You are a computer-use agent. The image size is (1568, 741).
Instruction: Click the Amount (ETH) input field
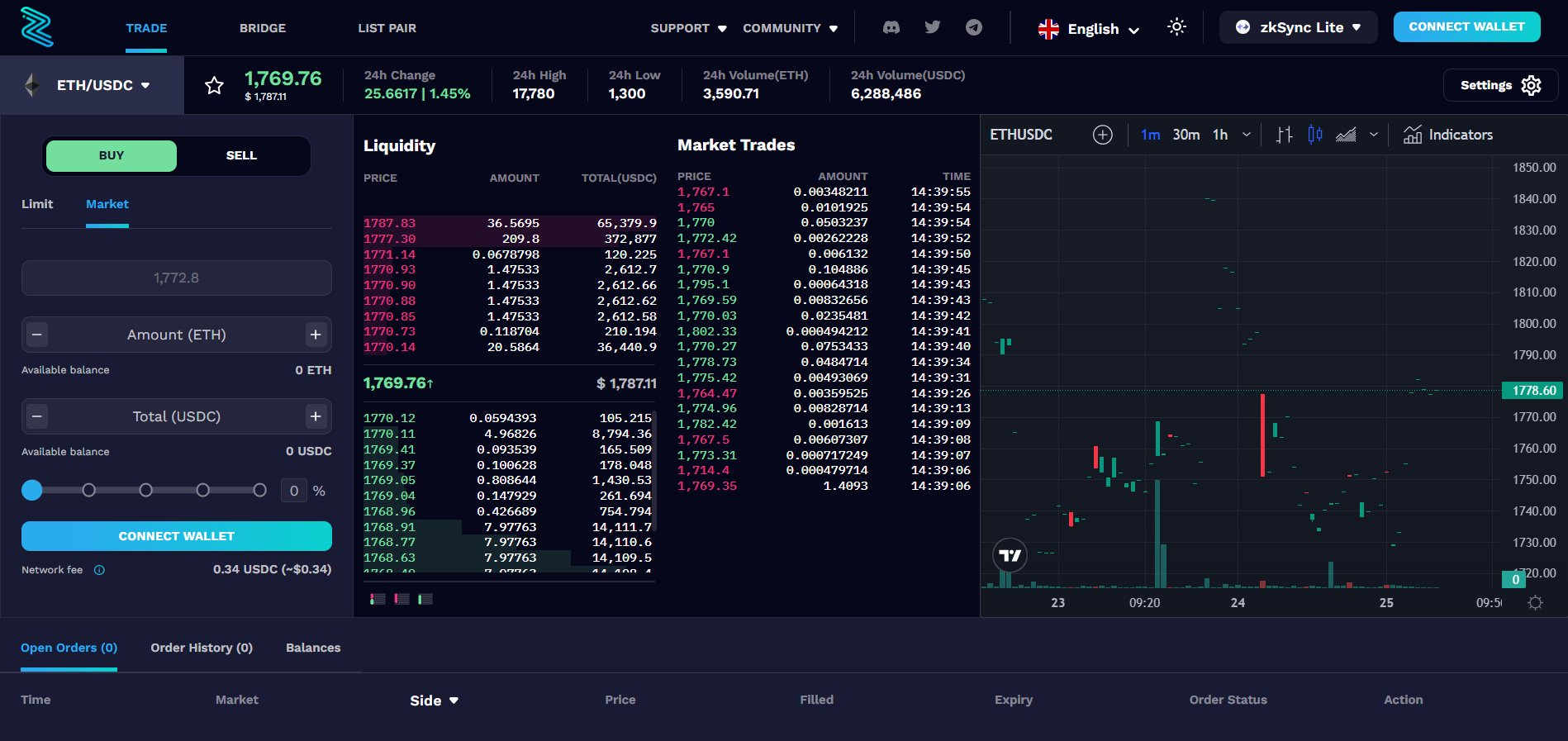pos(176,335)
